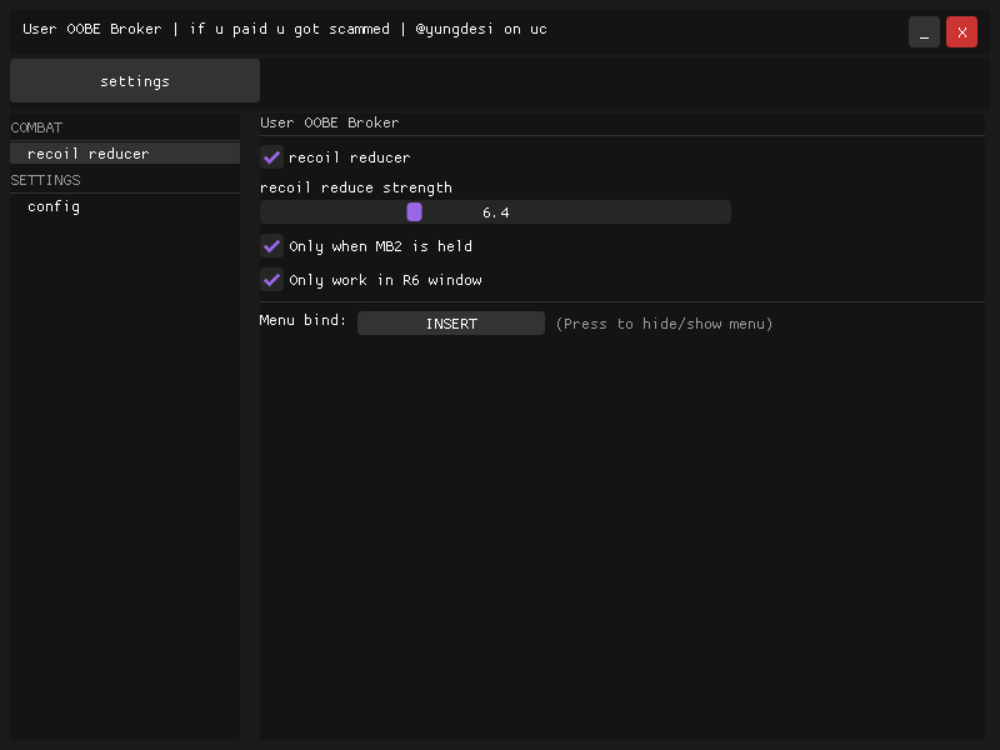Click the far left end of the strength slider

click(x=266, y=212)
